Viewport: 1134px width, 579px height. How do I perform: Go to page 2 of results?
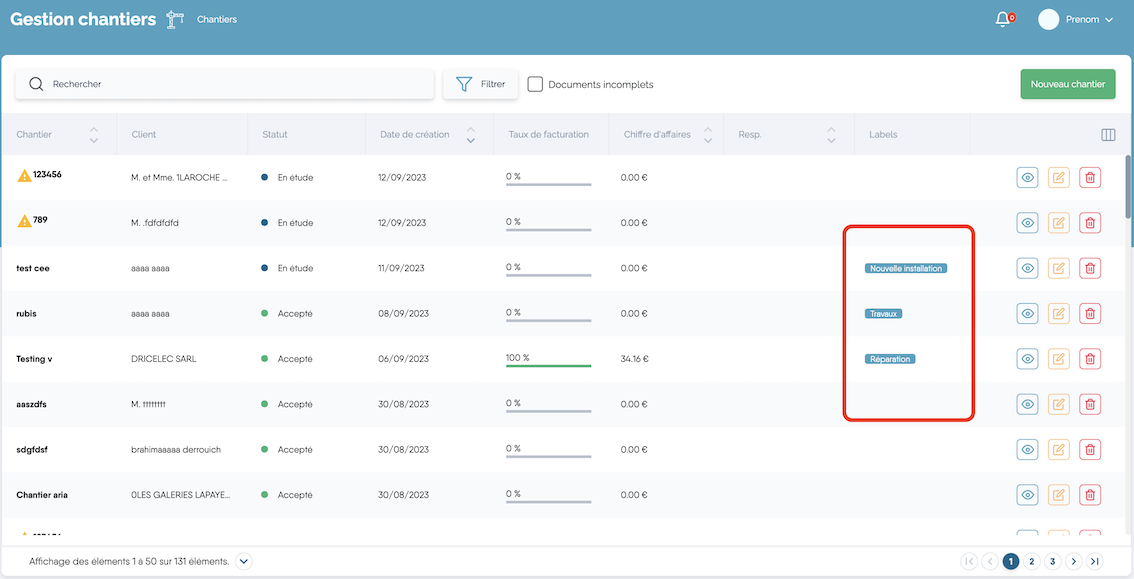tap(1032, 561)
